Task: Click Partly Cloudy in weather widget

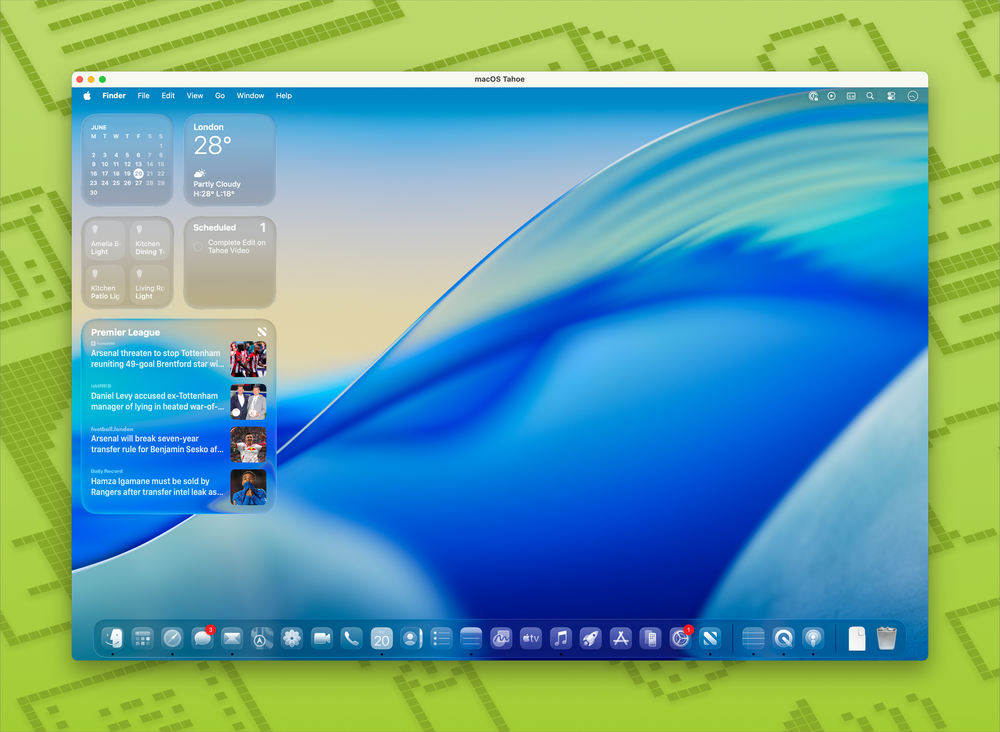Action: point(217,184)
